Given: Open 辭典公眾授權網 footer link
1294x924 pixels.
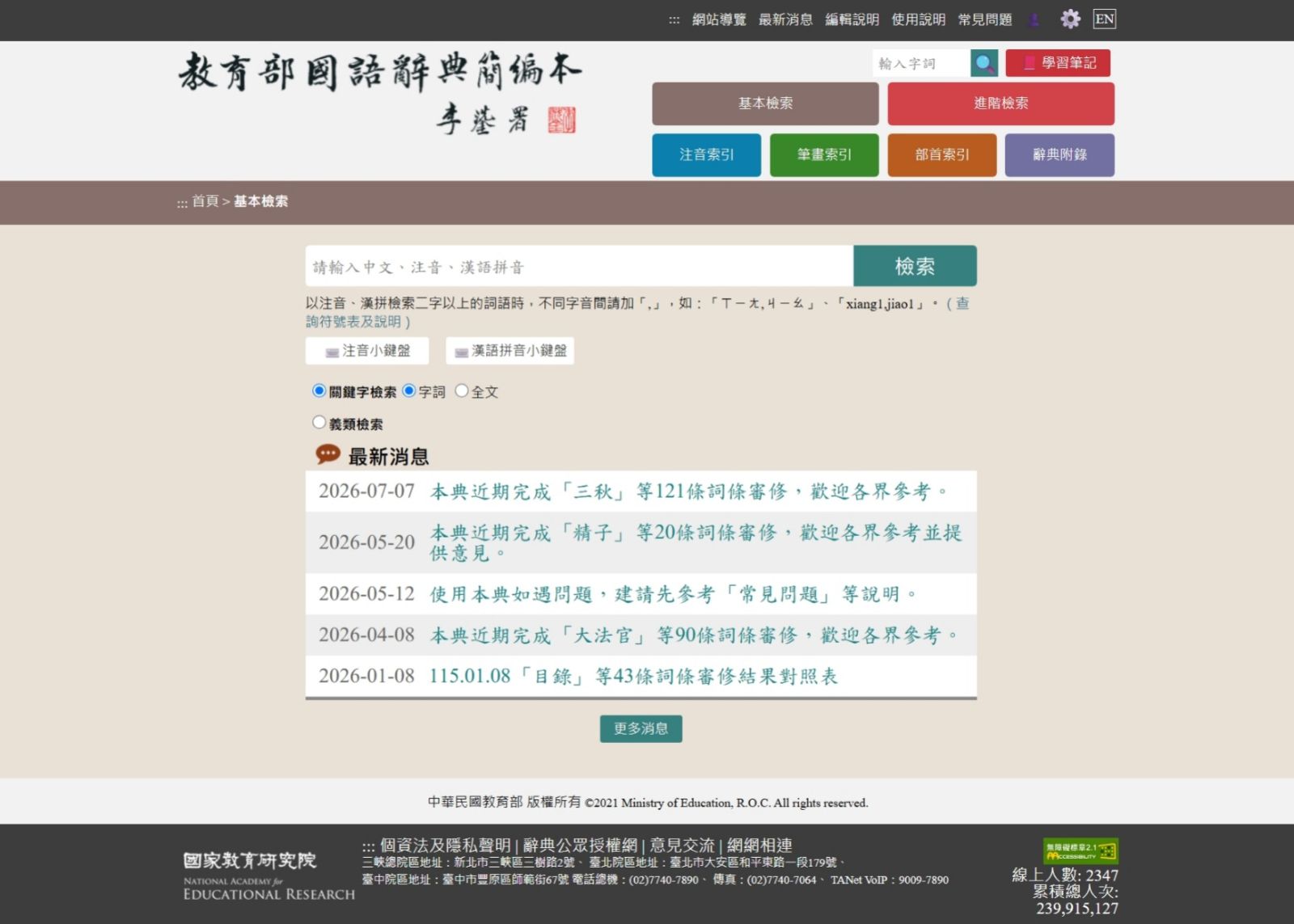Looking at the screenshot, I should click(580, 846).
